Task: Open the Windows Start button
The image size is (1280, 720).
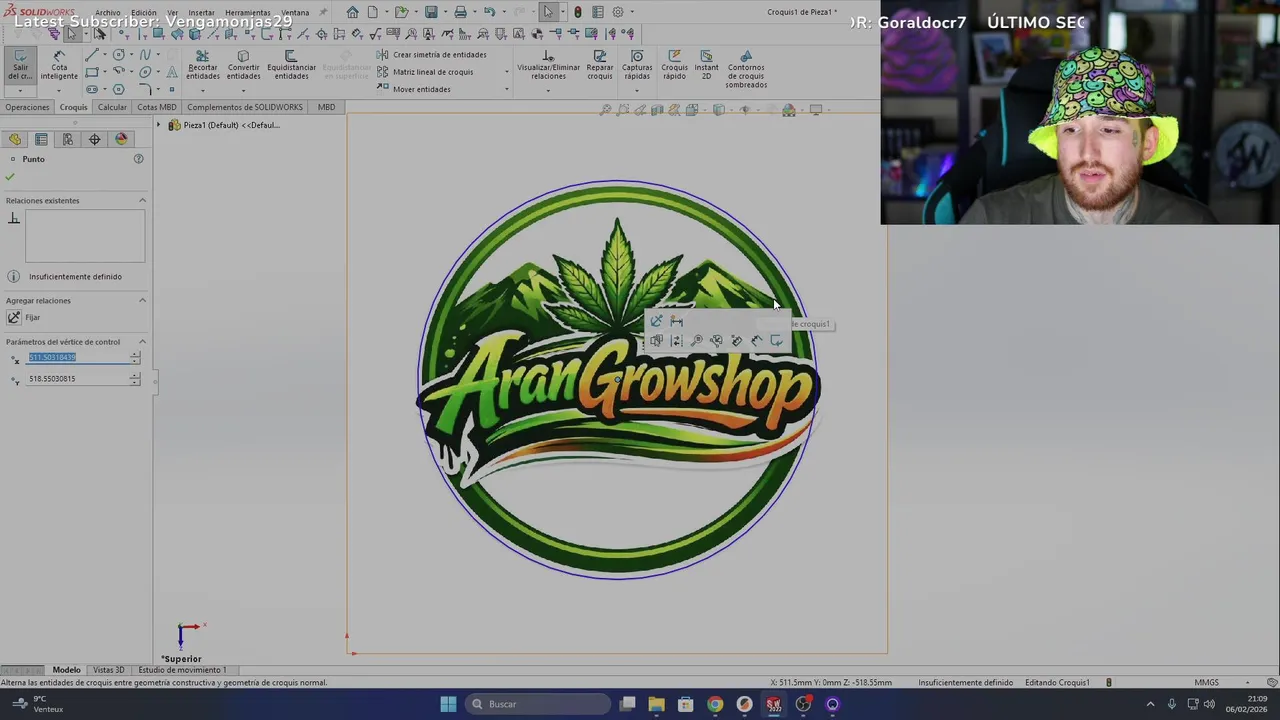Action: coord(448,704)
